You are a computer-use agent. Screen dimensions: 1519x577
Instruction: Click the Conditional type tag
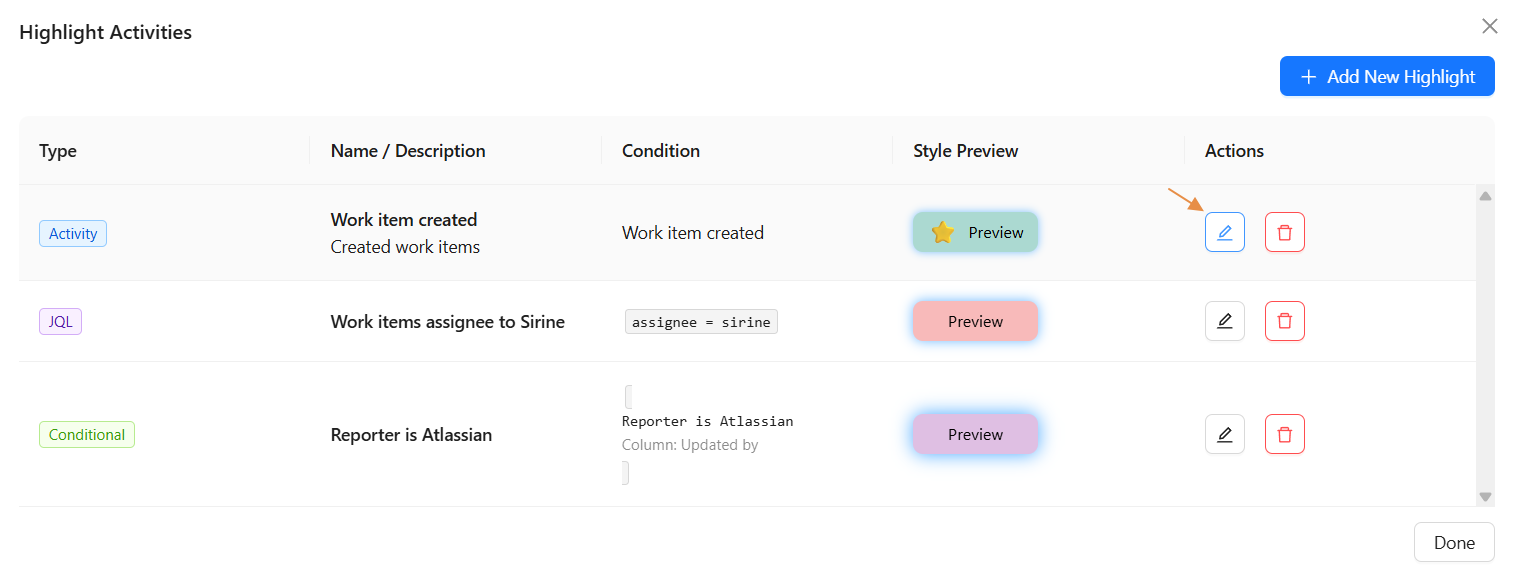tap(87, 435)
